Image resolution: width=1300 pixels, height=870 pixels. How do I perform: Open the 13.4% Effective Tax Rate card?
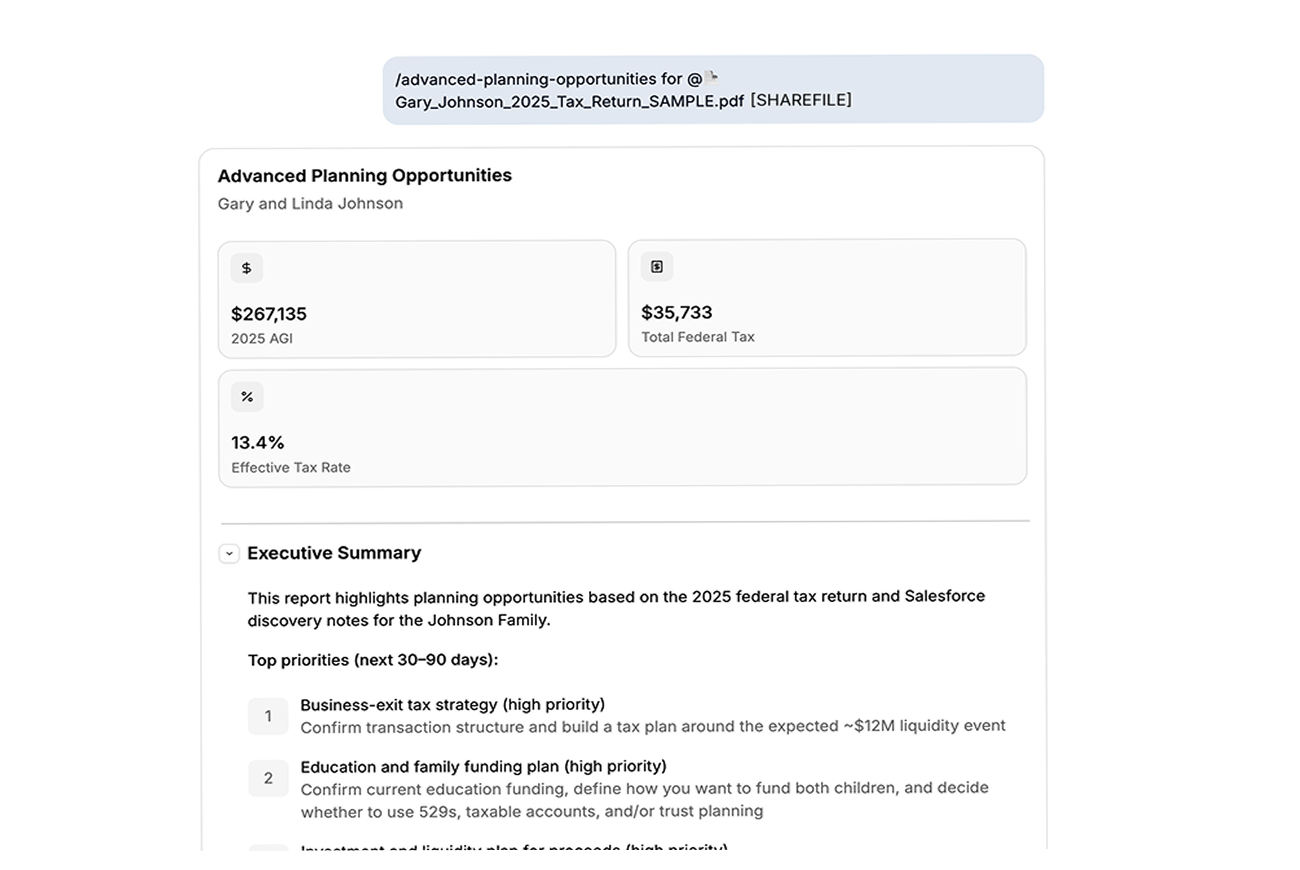click(622, 427)
